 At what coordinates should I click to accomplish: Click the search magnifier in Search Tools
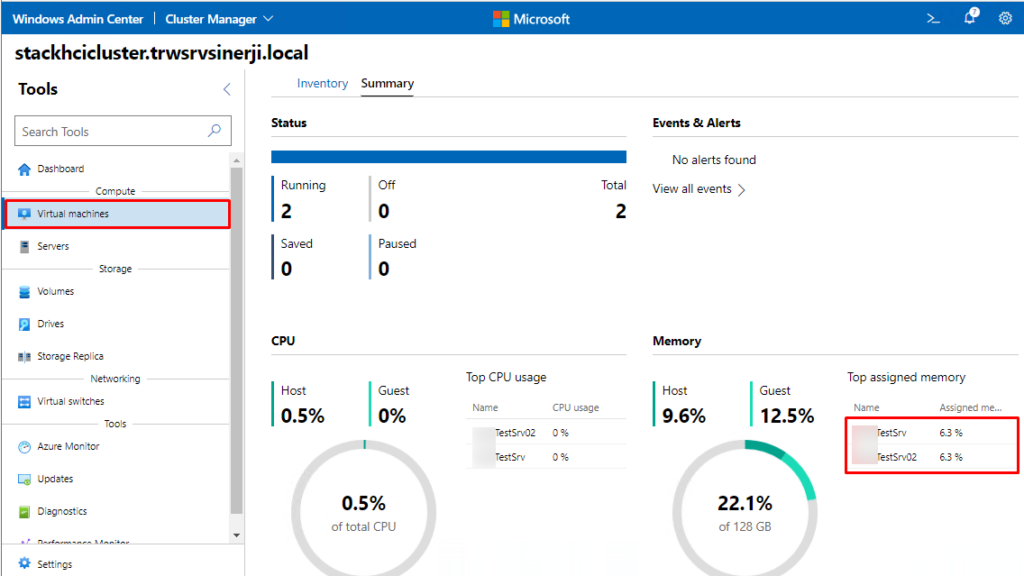coord(214,131)
